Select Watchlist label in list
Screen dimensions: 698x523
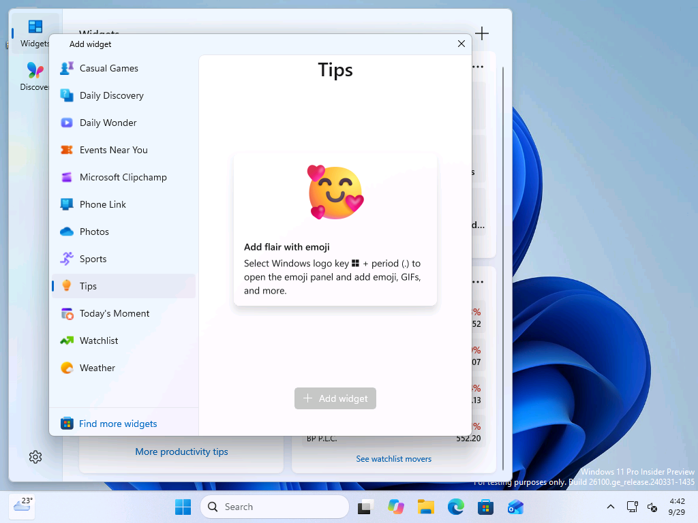(x=99, y=341)
